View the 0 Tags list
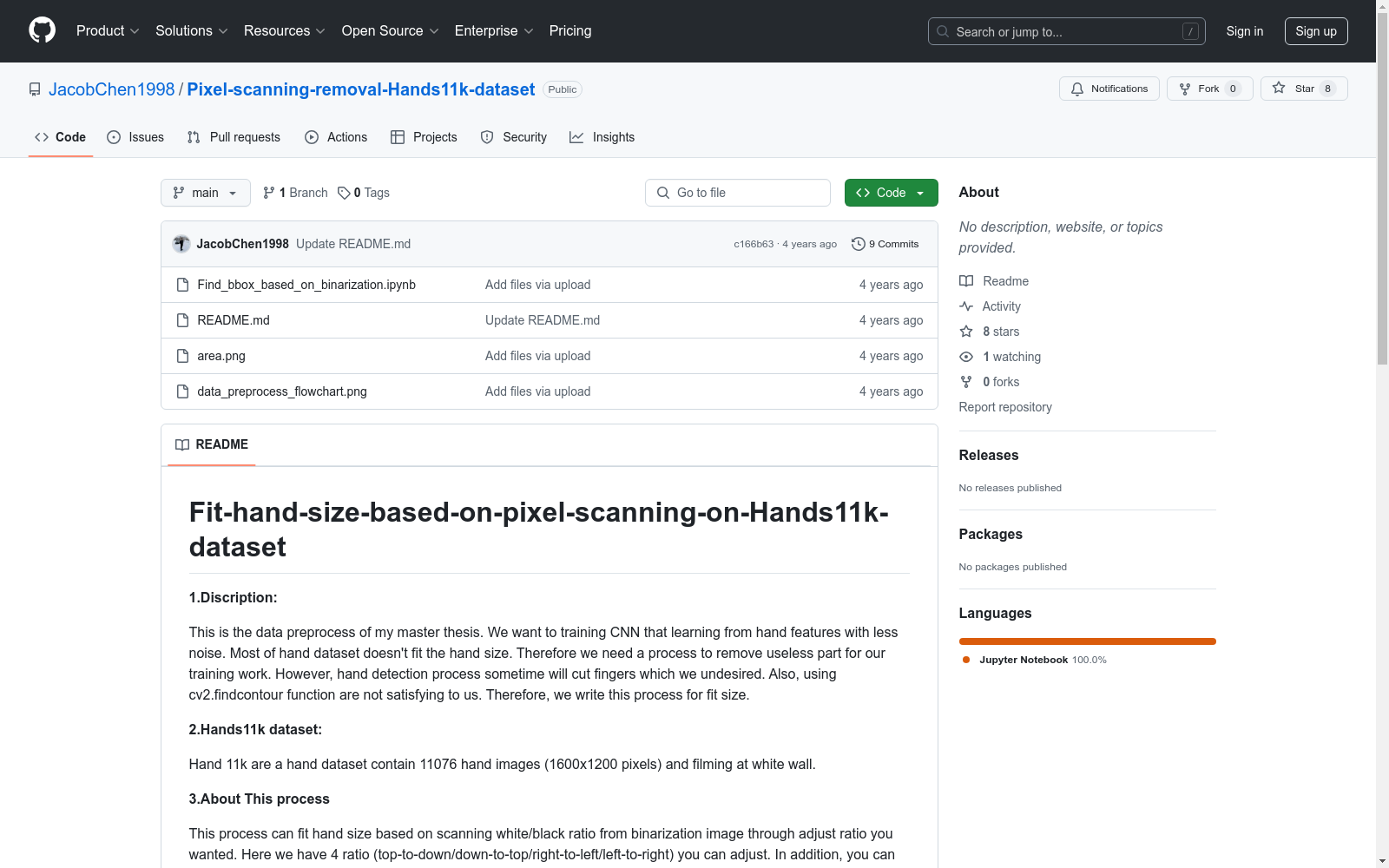Viewport: 1389px width, 868px height. point(364,193)
